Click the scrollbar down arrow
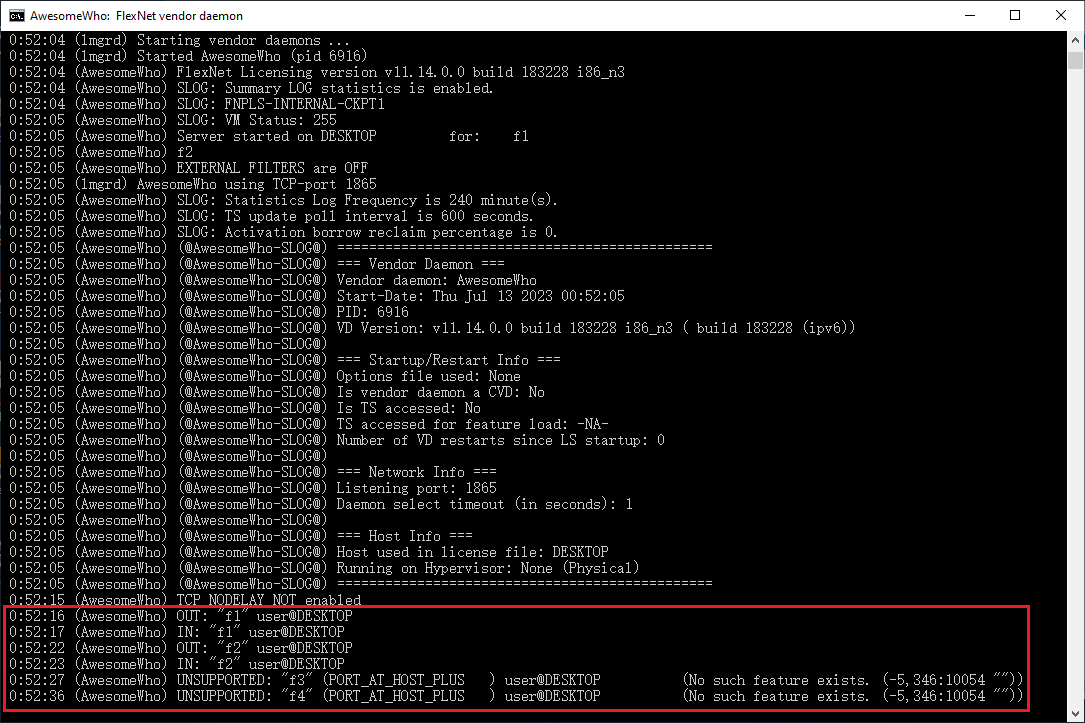This screenshot has height=723, width=1085. pyautogui.click(x=1075, y=714)
